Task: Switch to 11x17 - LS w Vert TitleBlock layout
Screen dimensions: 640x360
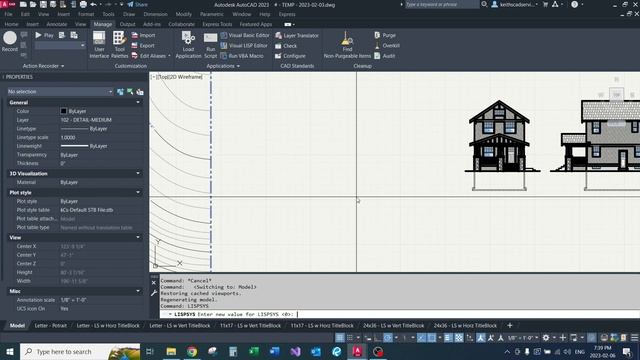Action: click(250, 326)
